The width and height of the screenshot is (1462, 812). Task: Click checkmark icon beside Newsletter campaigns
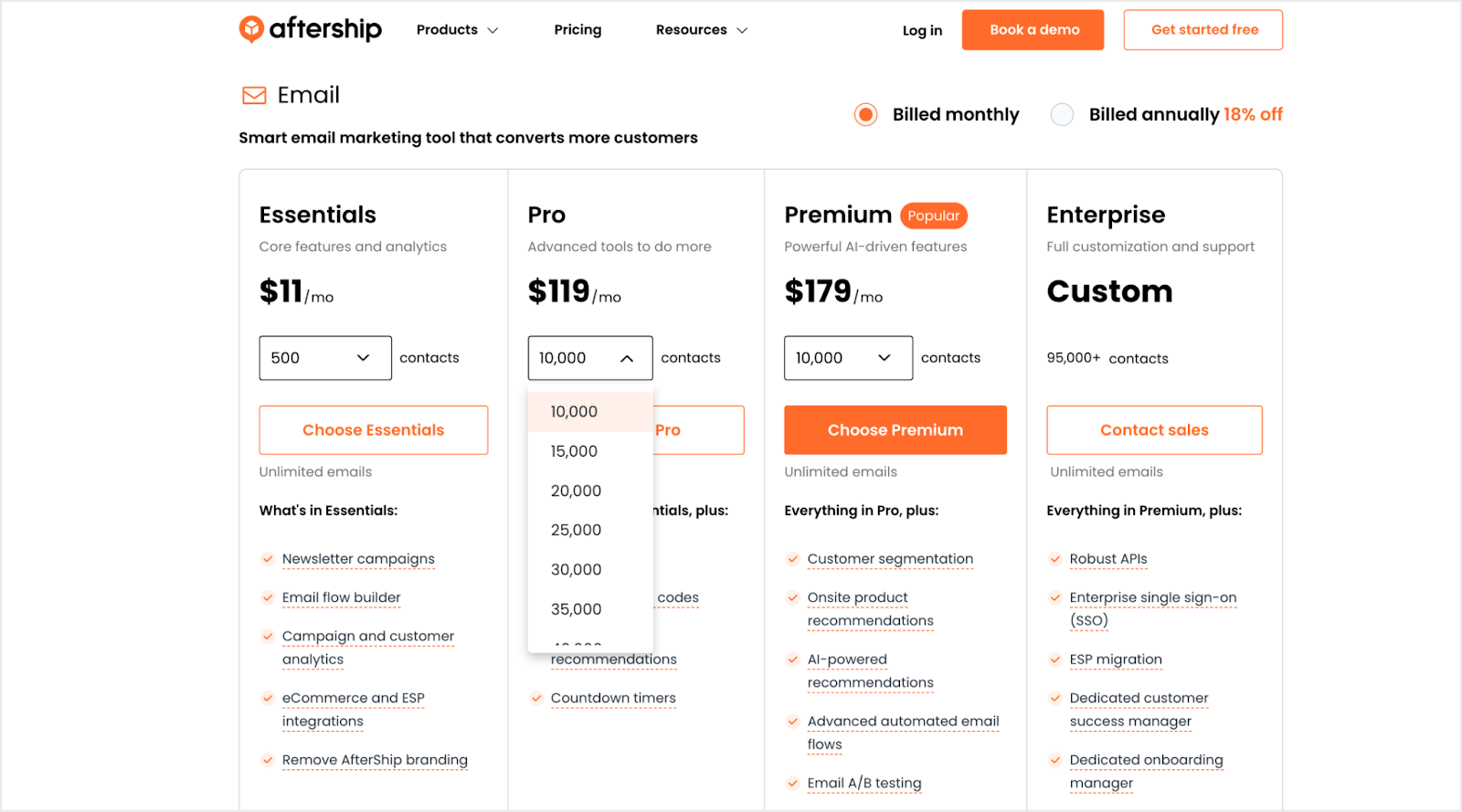click(268, 559)
